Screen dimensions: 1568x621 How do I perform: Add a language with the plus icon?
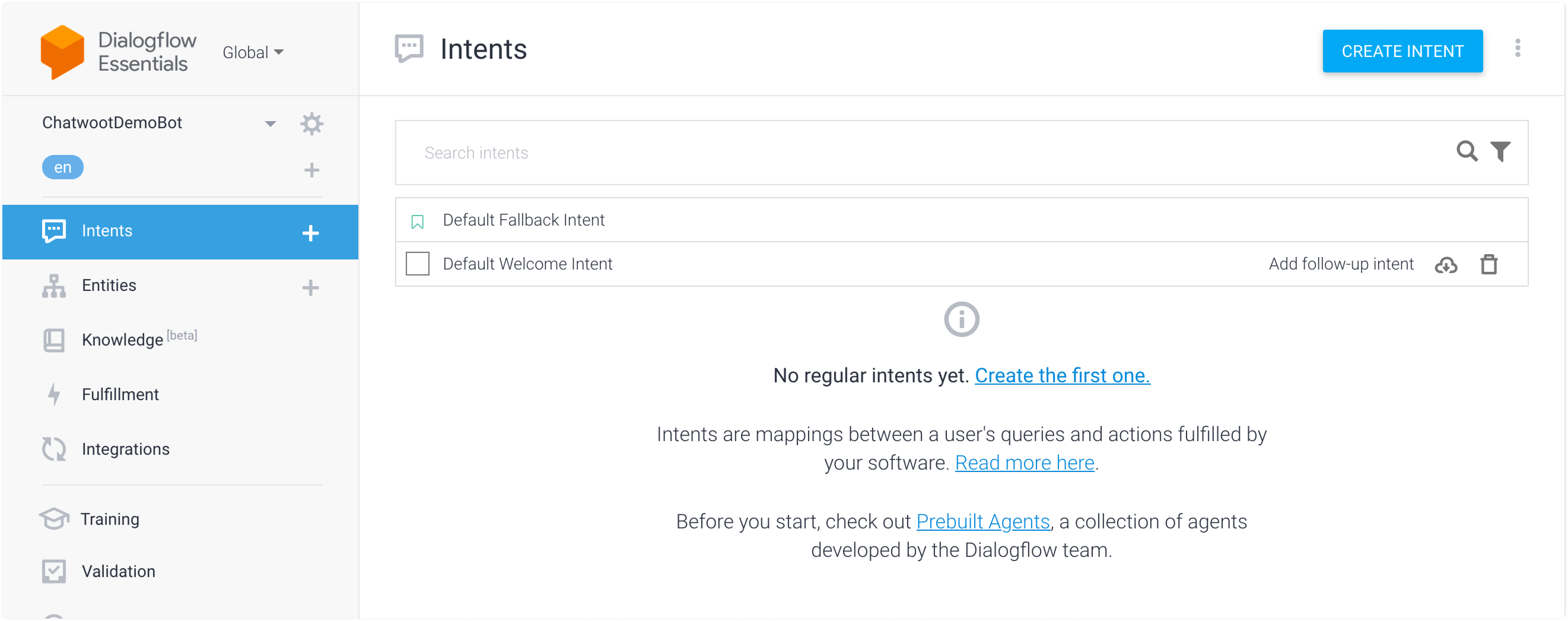tap(312, 170)
